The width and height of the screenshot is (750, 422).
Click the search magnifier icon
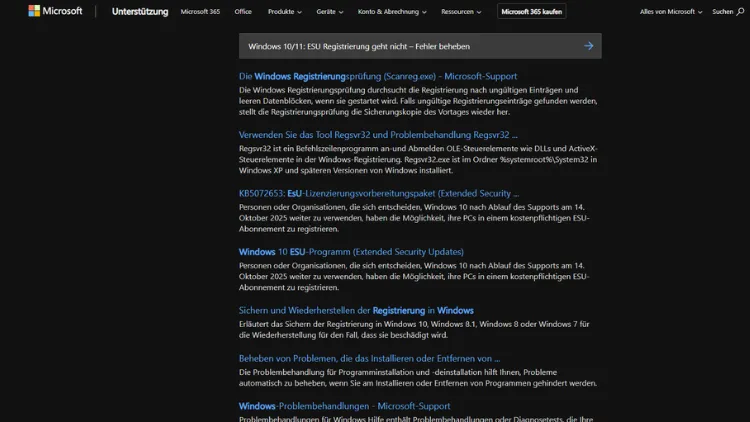pos(740,11)
